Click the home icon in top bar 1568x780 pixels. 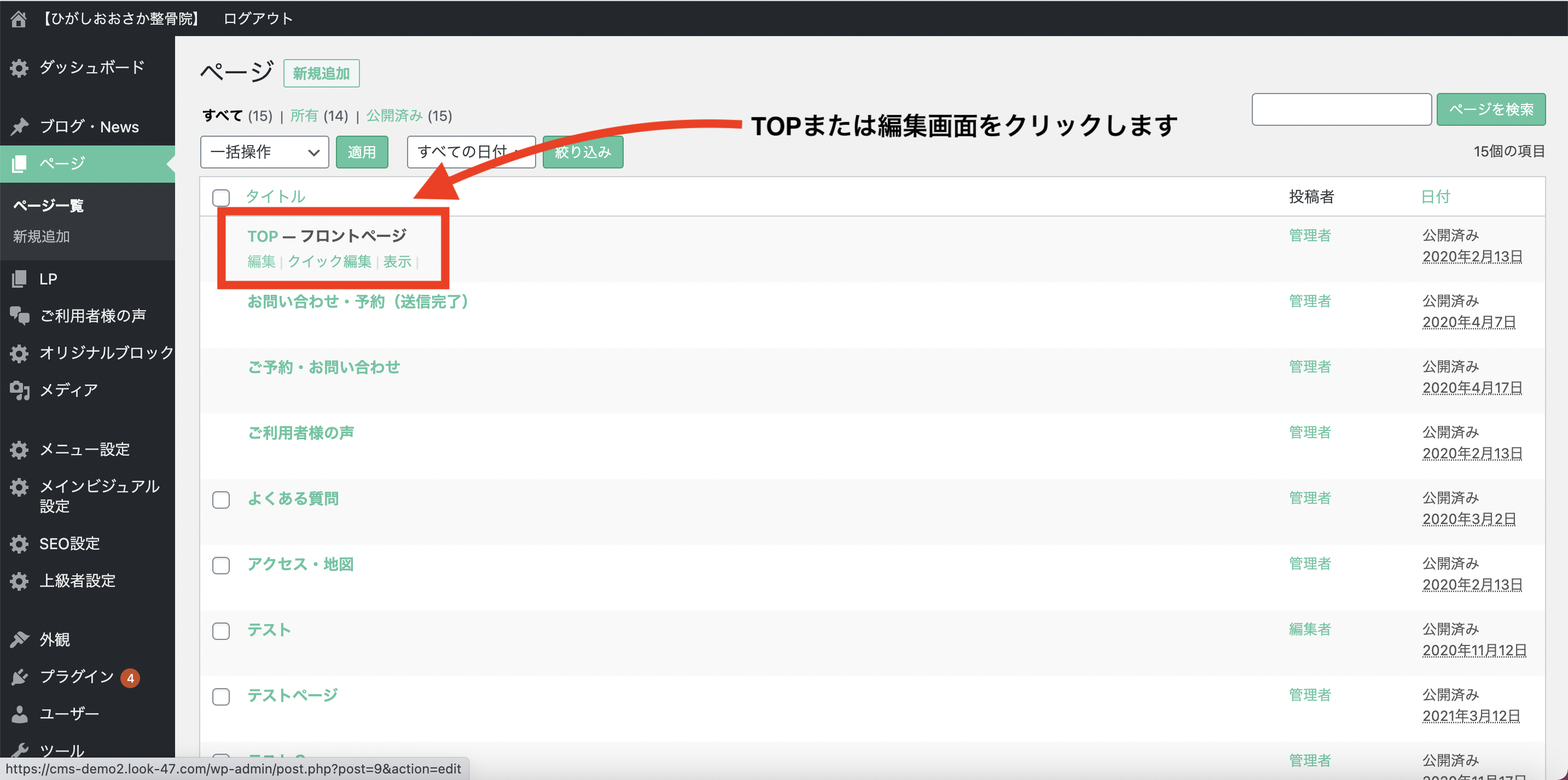[x=18, y=18]
